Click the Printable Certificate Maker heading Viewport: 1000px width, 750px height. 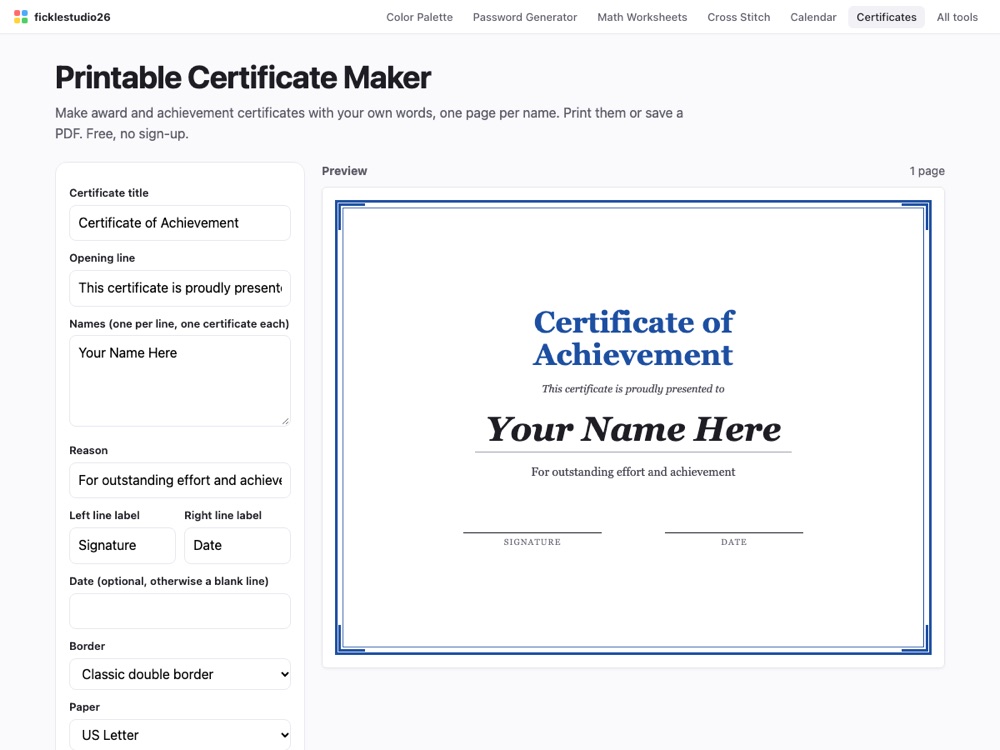[x=243, y=77]
